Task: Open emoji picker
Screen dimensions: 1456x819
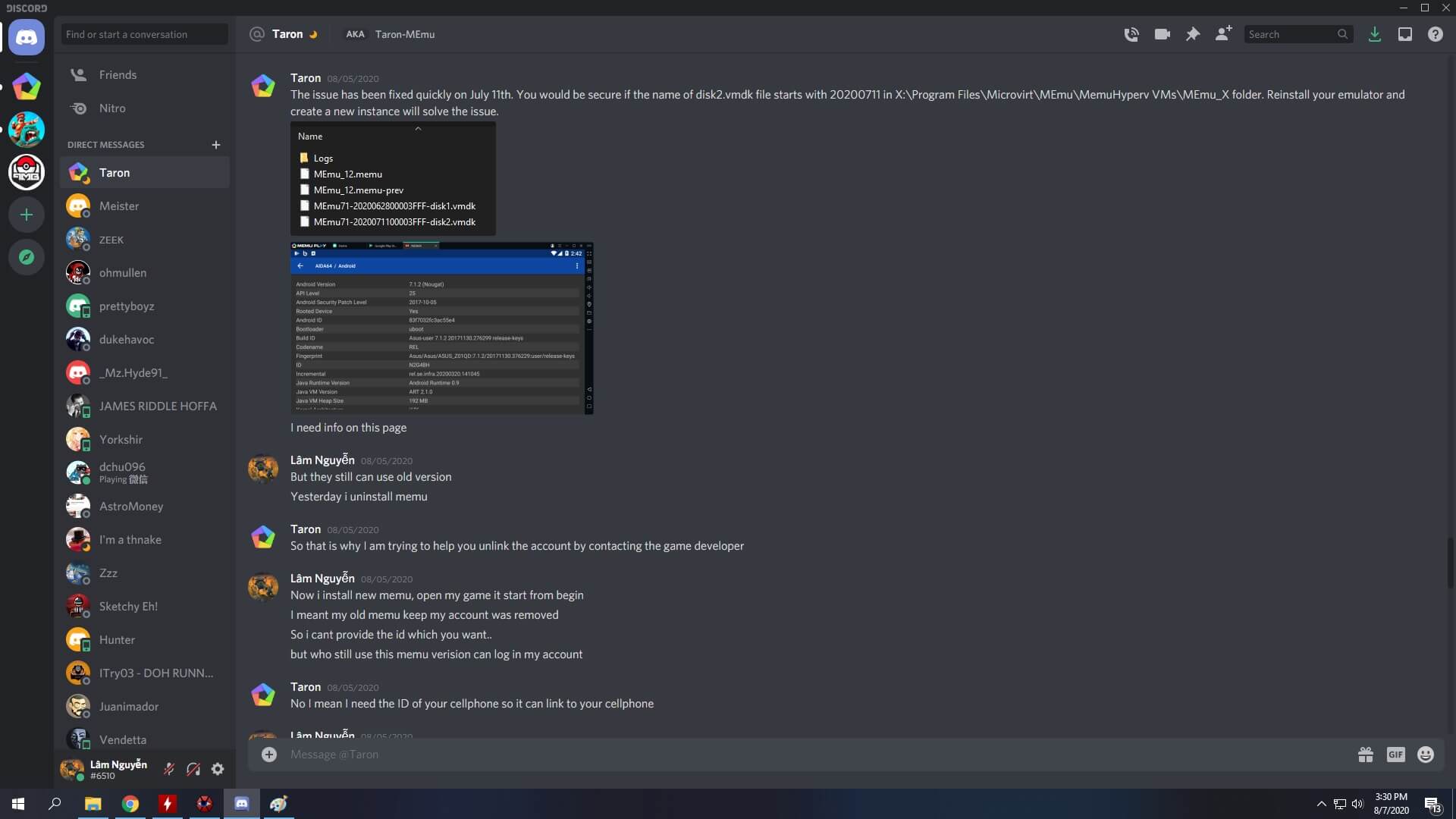Action: [1426, 755]
